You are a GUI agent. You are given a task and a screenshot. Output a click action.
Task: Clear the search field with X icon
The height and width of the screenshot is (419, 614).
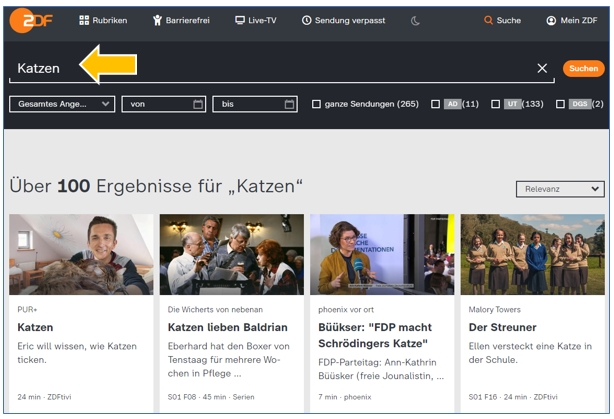[542, 68]
